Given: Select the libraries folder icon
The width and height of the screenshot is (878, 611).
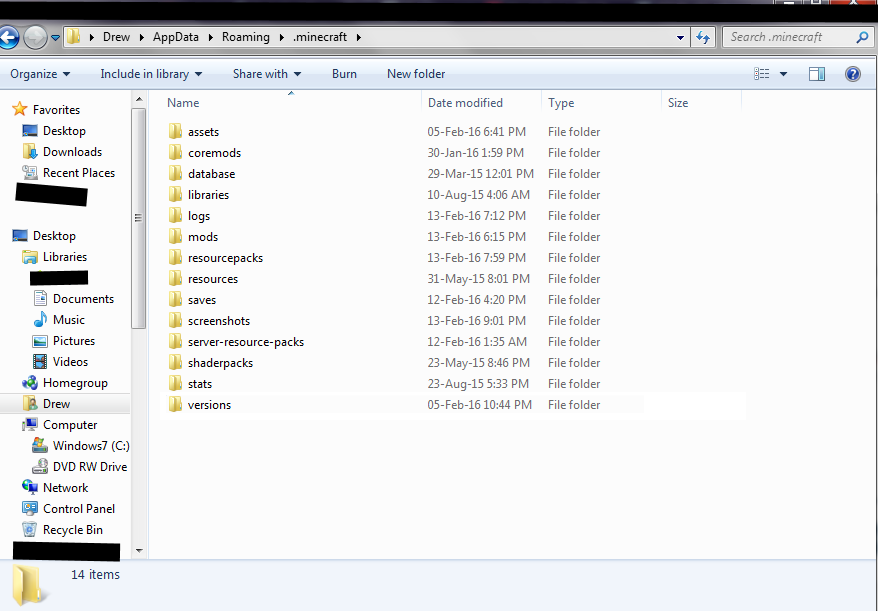Looking at the screenshot, I should [x=175, y=194].
